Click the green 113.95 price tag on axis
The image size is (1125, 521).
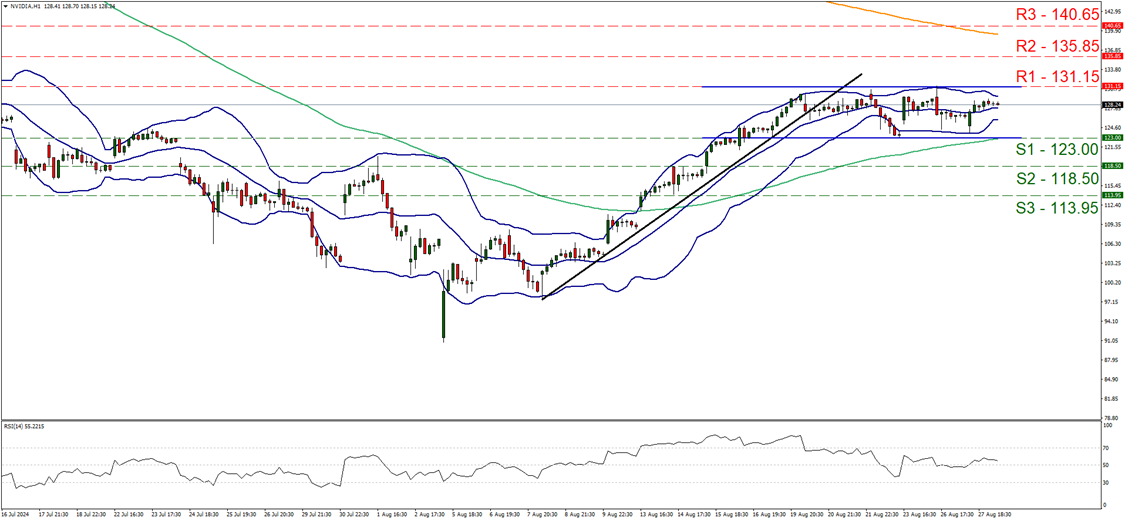pos(1113,196)
